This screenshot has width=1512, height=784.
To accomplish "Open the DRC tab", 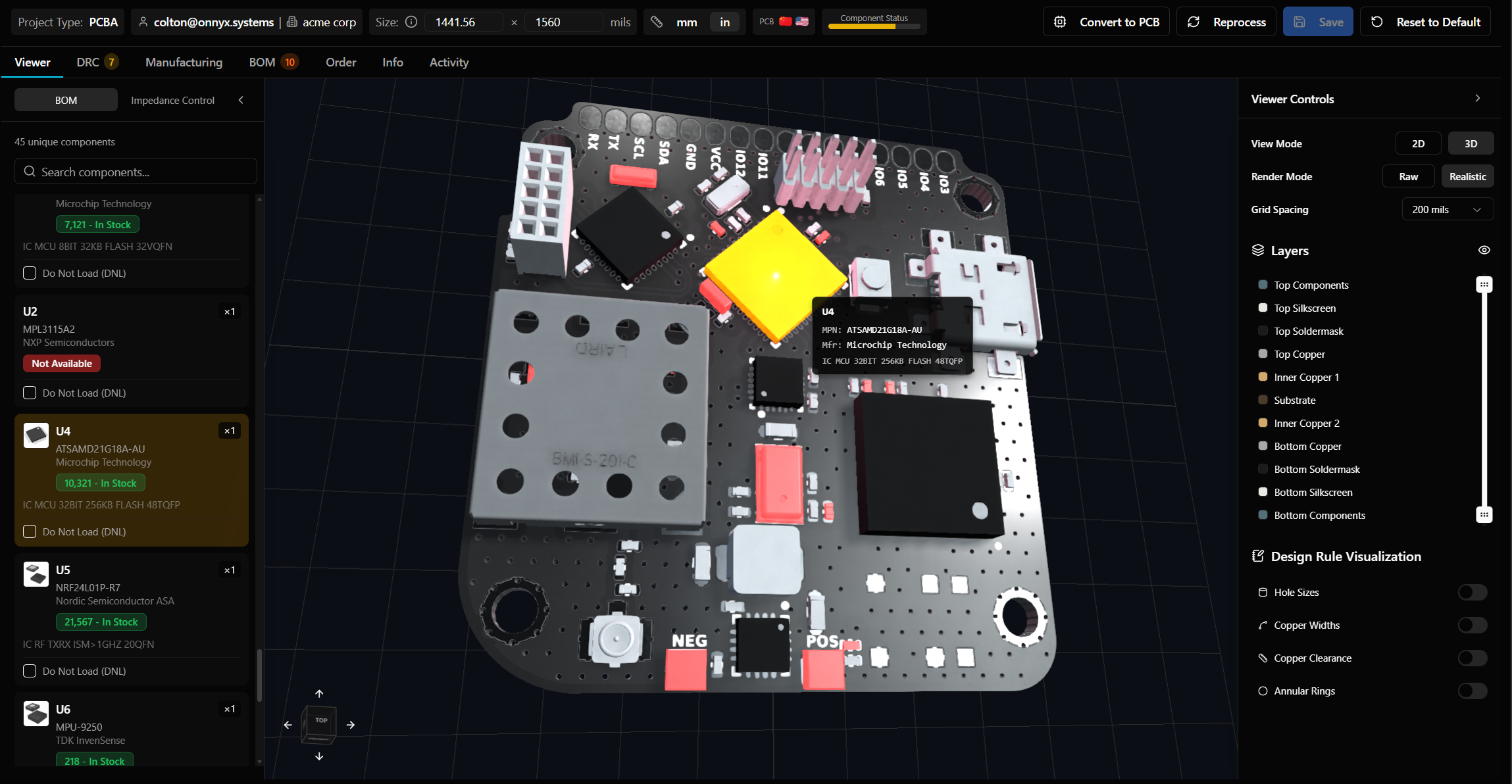I will pos(88,62).
